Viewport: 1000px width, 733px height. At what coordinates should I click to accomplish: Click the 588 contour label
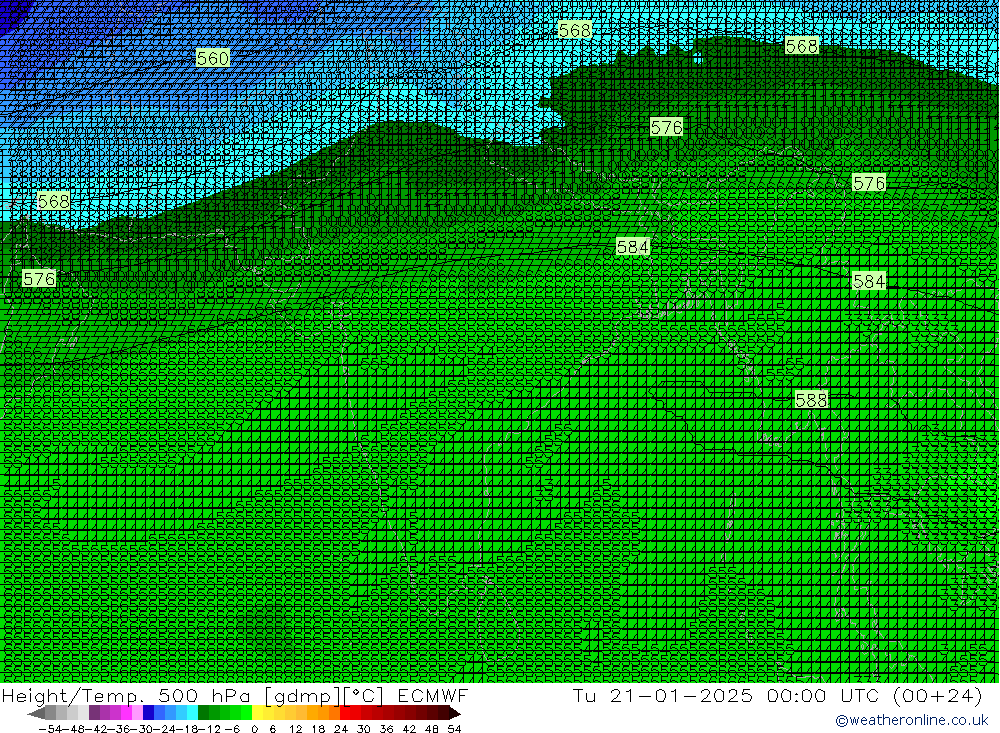click(x=811, y=400)
